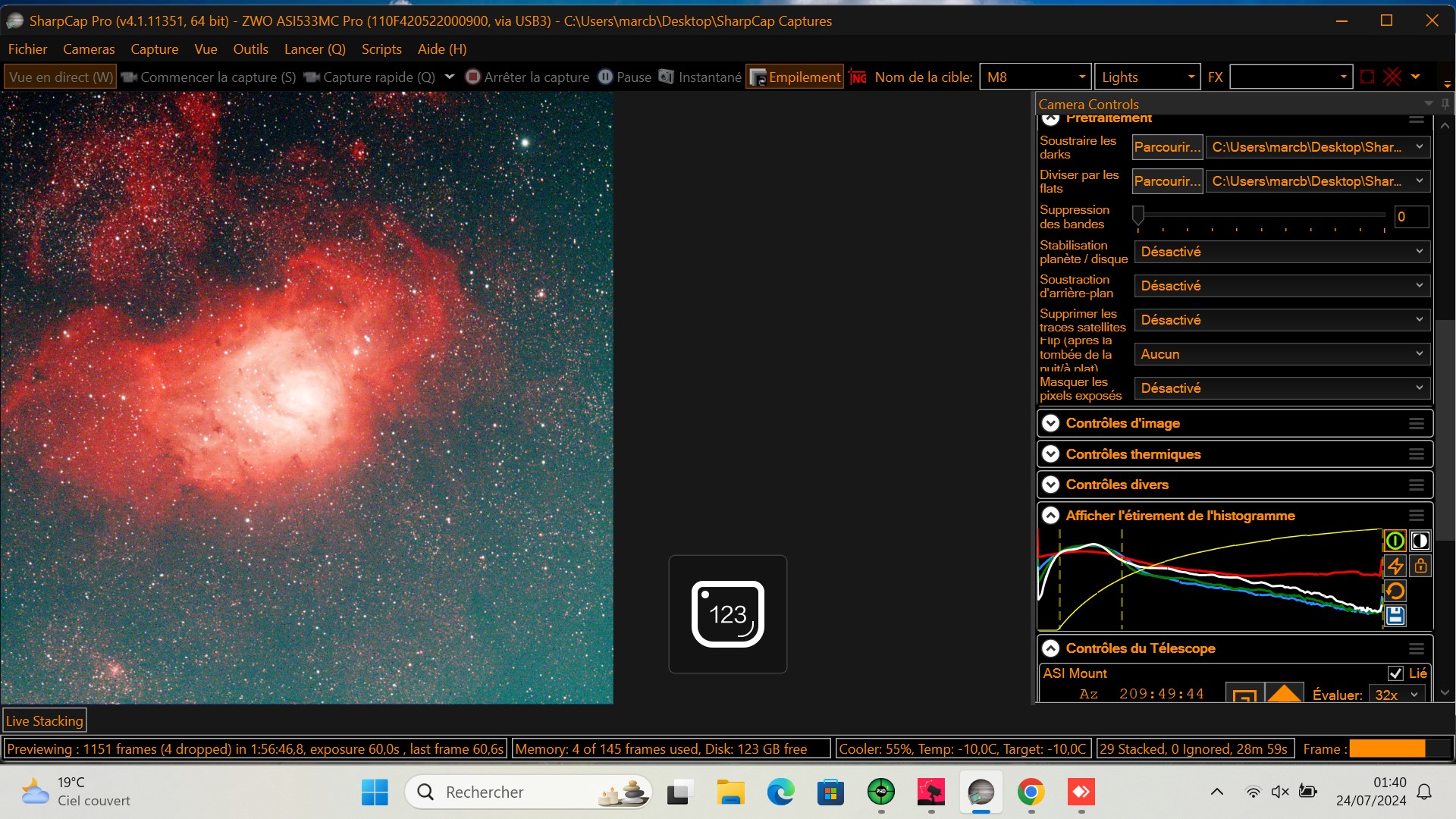Image resolution: width=1456 pixels, height=819 pixels.
Task: Open the Capture menu
Action: [x=155, y=49]
